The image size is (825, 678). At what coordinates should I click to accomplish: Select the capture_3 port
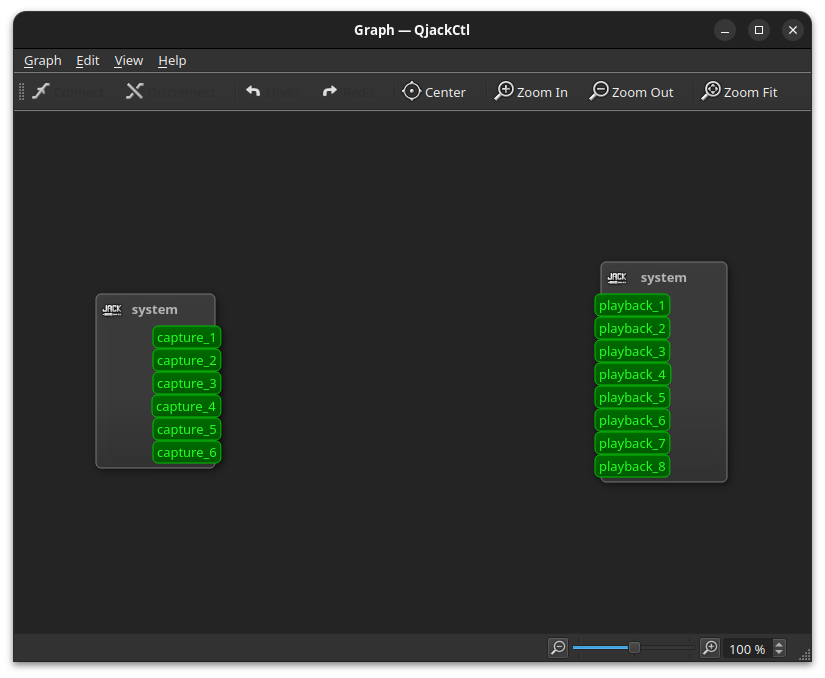[x=187, y=383]
